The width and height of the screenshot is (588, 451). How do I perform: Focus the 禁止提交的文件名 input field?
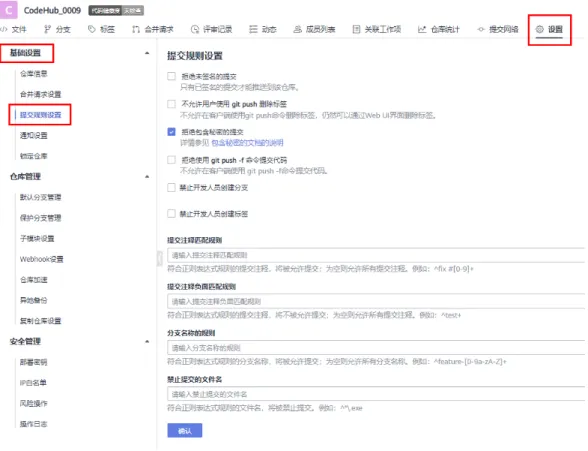pyautogui.click(x=376, y=394)
